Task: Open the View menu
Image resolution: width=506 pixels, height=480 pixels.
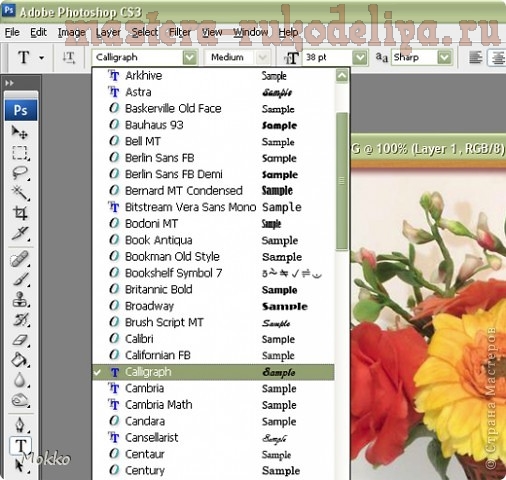Action: tap(212, 32)
